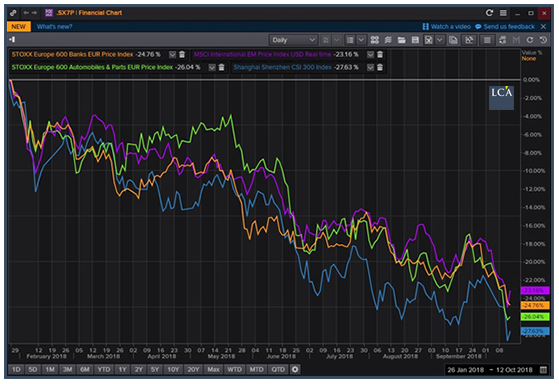This screenshot has width=559, height=384.
Task: Select the STOXX Automobiles & Parts legend label
Action: 92,67
